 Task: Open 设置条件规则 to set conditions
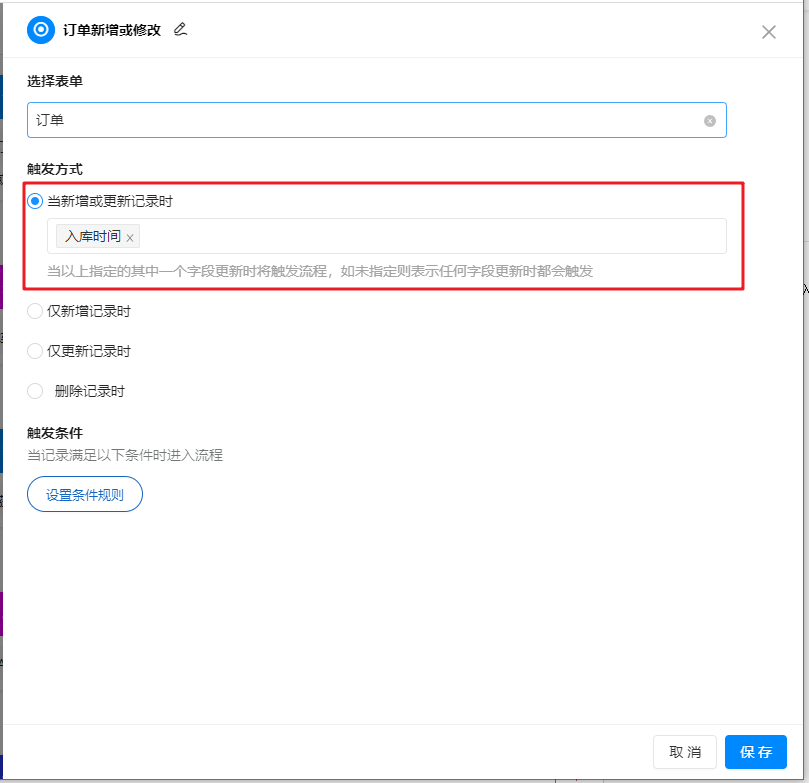85,494
